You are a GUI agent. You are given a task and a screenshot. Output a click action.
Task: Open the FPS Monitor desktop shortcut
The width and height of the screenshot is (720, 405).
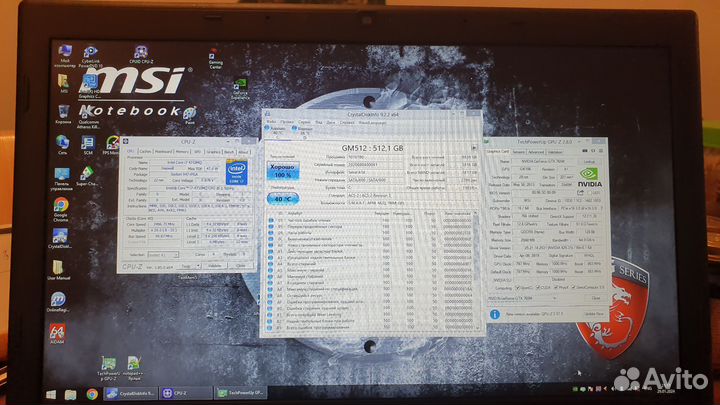pos(112,145)
